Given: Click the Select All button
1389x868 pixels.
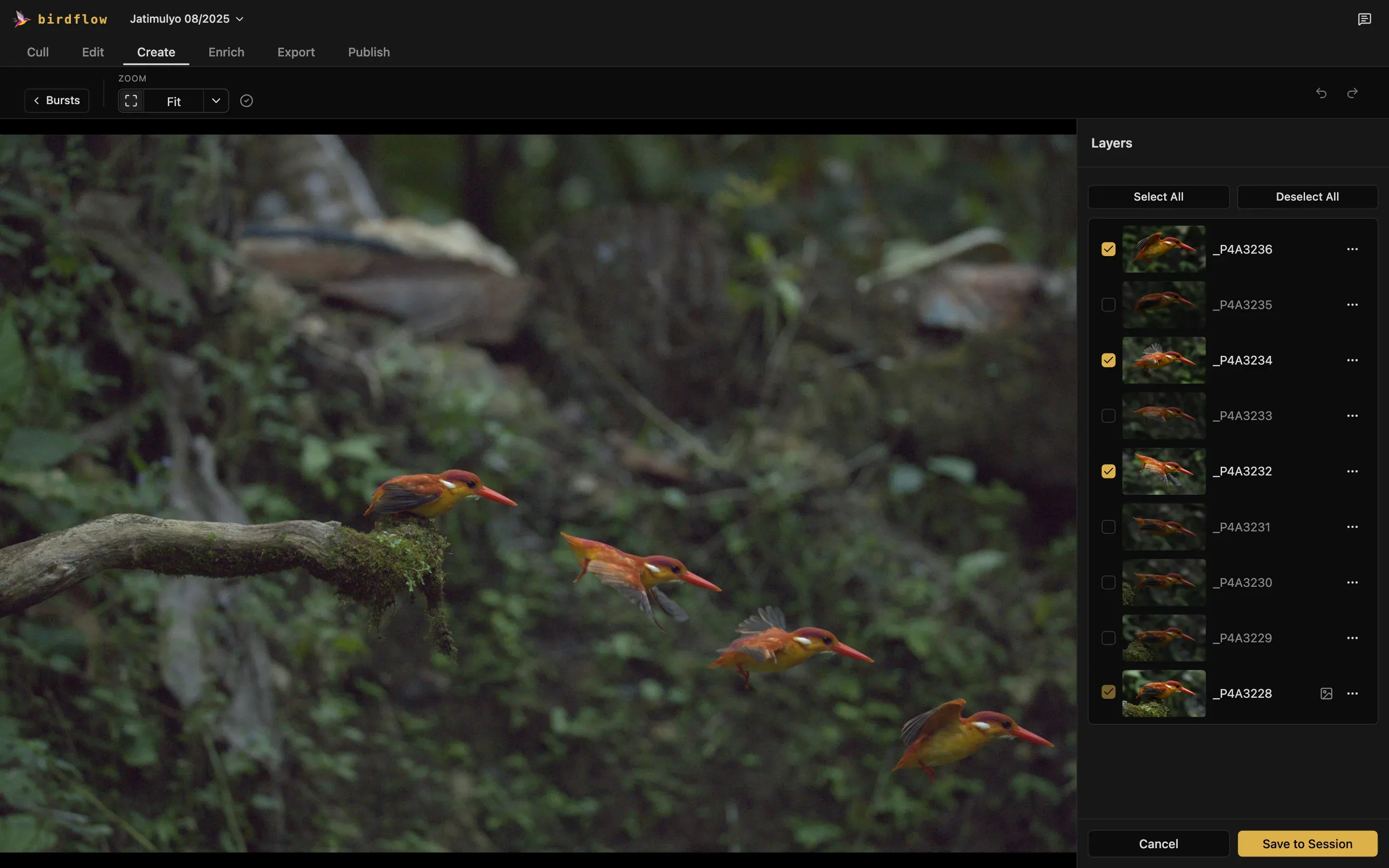Looking at the screenshot, I should [x=1158, y=197].
